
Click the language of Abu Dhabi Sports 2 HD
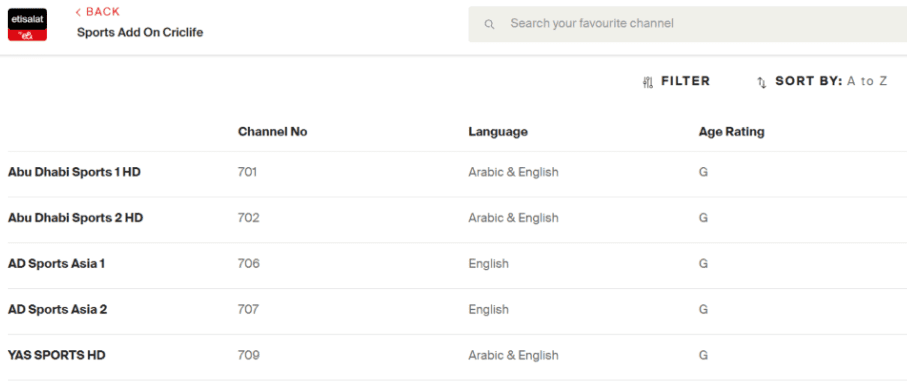514,218
